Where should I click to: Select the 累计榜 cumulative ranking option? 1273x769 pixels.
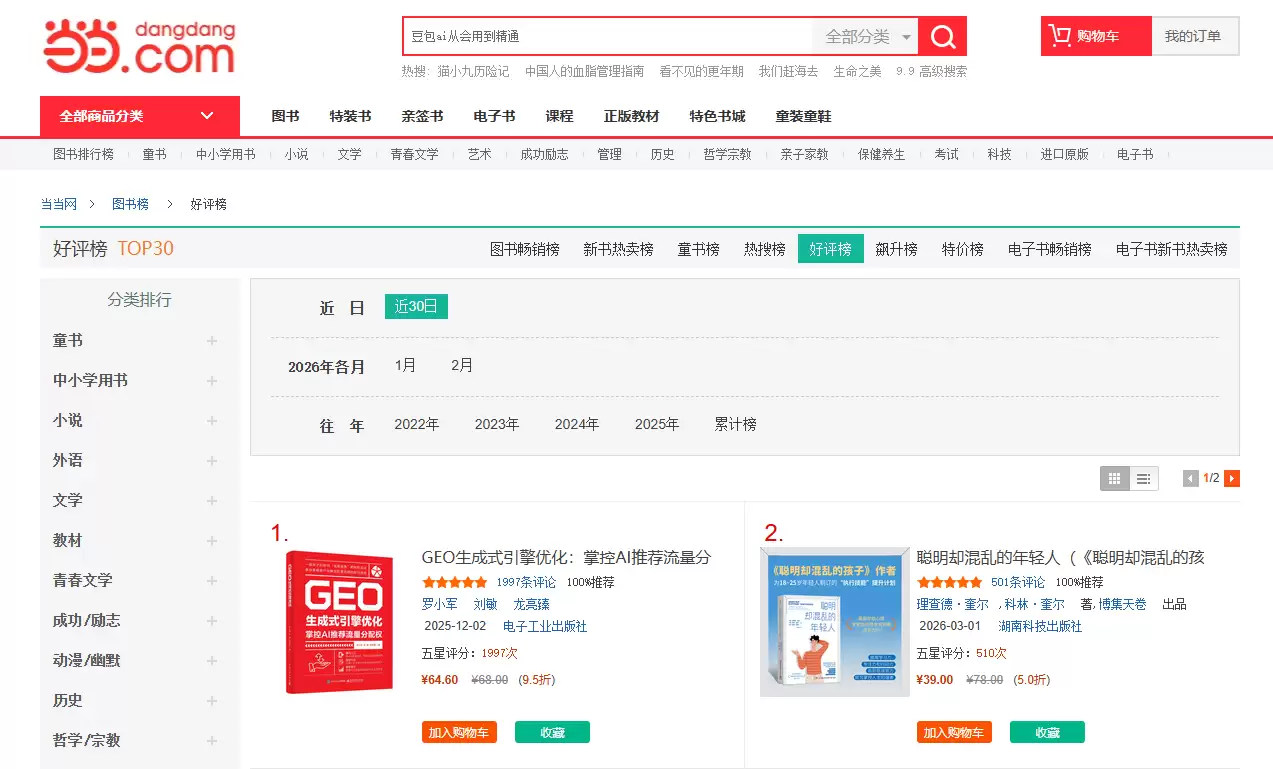pyautogui.click(x=735, y=424)
